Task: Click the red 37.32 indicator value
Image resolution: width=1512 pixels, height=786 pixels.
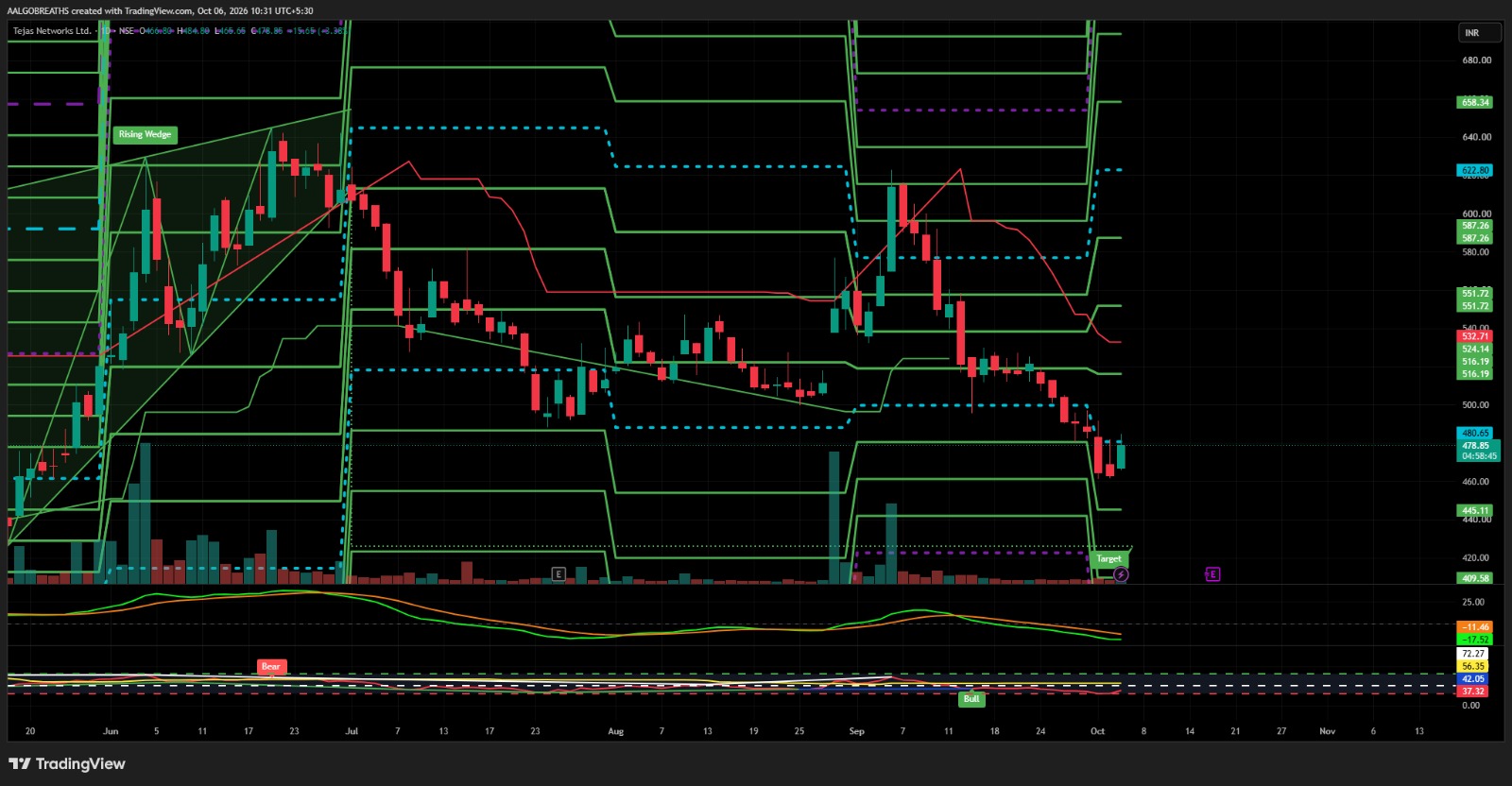Action: coord(1473,691)
